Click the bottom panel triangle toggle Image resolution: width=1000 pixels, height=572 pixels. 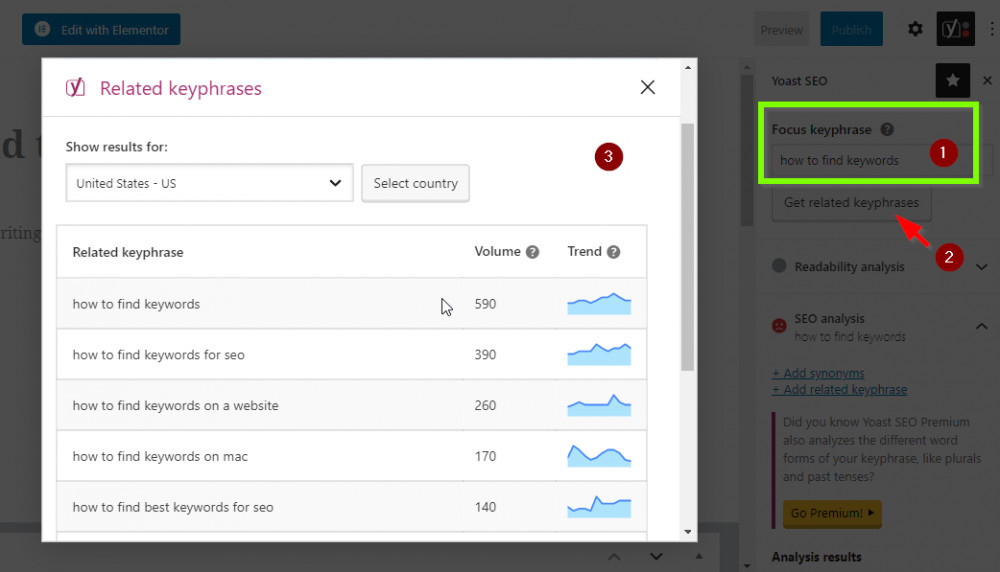coord(699,557)
